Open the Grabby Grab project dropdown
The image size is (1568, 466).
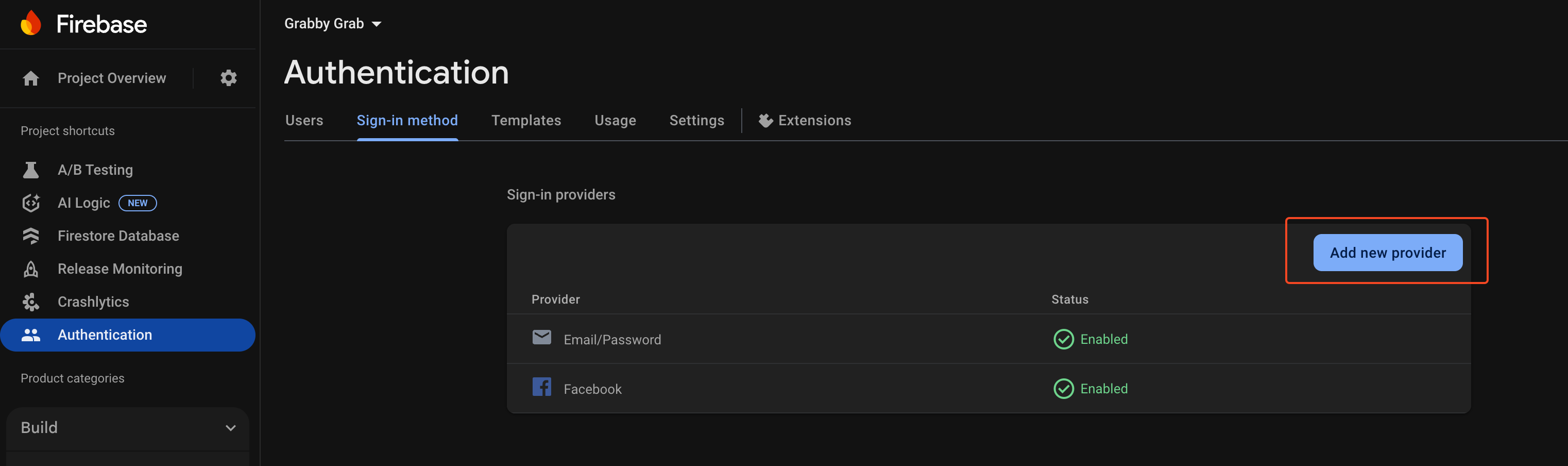click(332, 24)
